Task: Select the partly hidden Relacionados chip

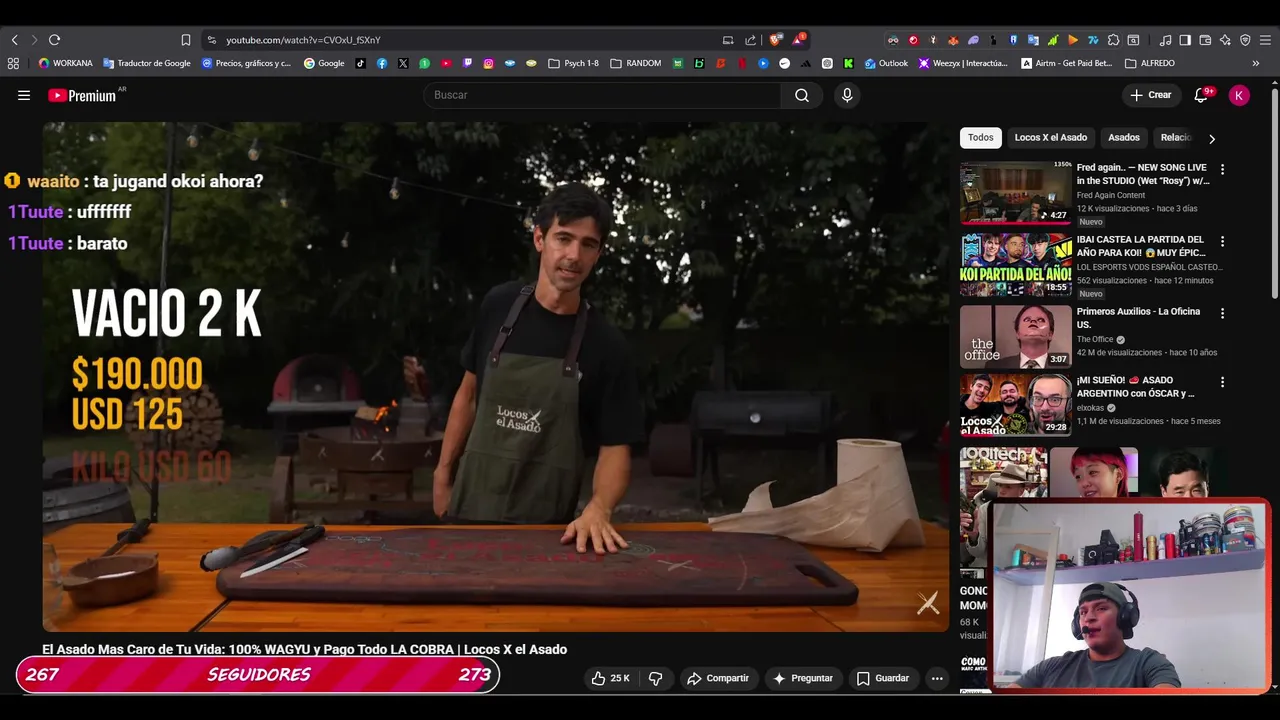Action: click(1176, 137)
